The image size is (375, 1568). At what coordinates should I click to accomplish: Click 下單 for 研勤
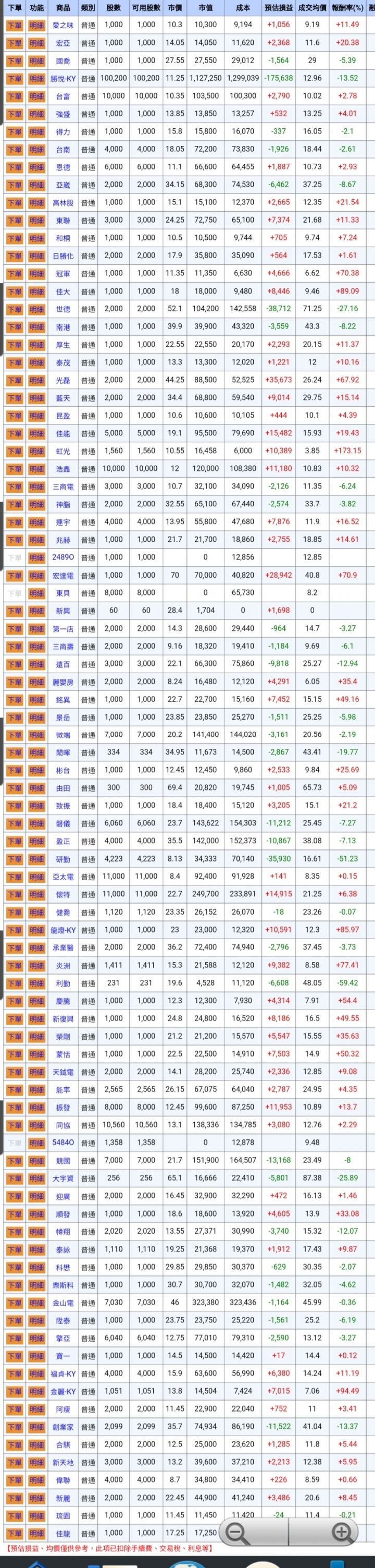(x=14, y=859)
